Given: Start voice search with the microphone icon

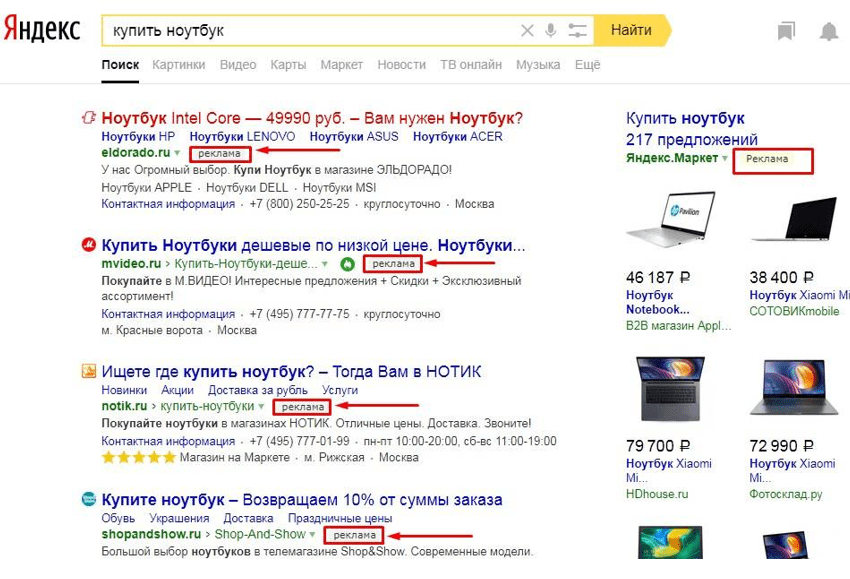Looking at the screenshot, I should (551, 30).
